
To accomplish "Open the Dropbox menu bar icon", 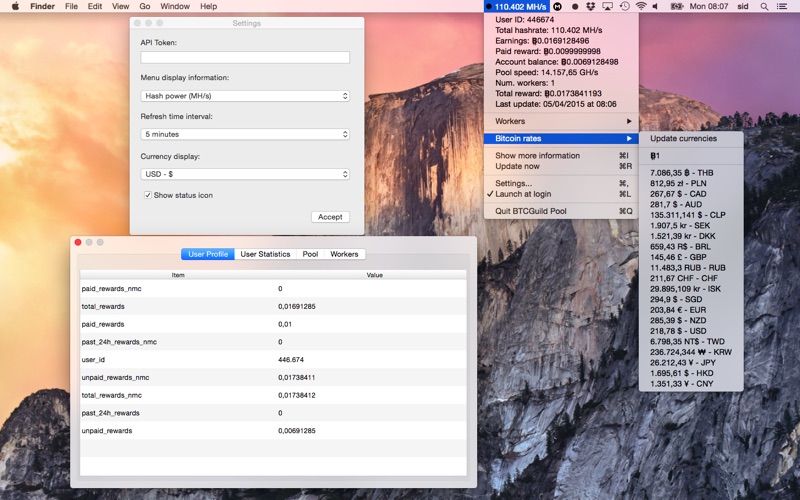I will 591,6.
